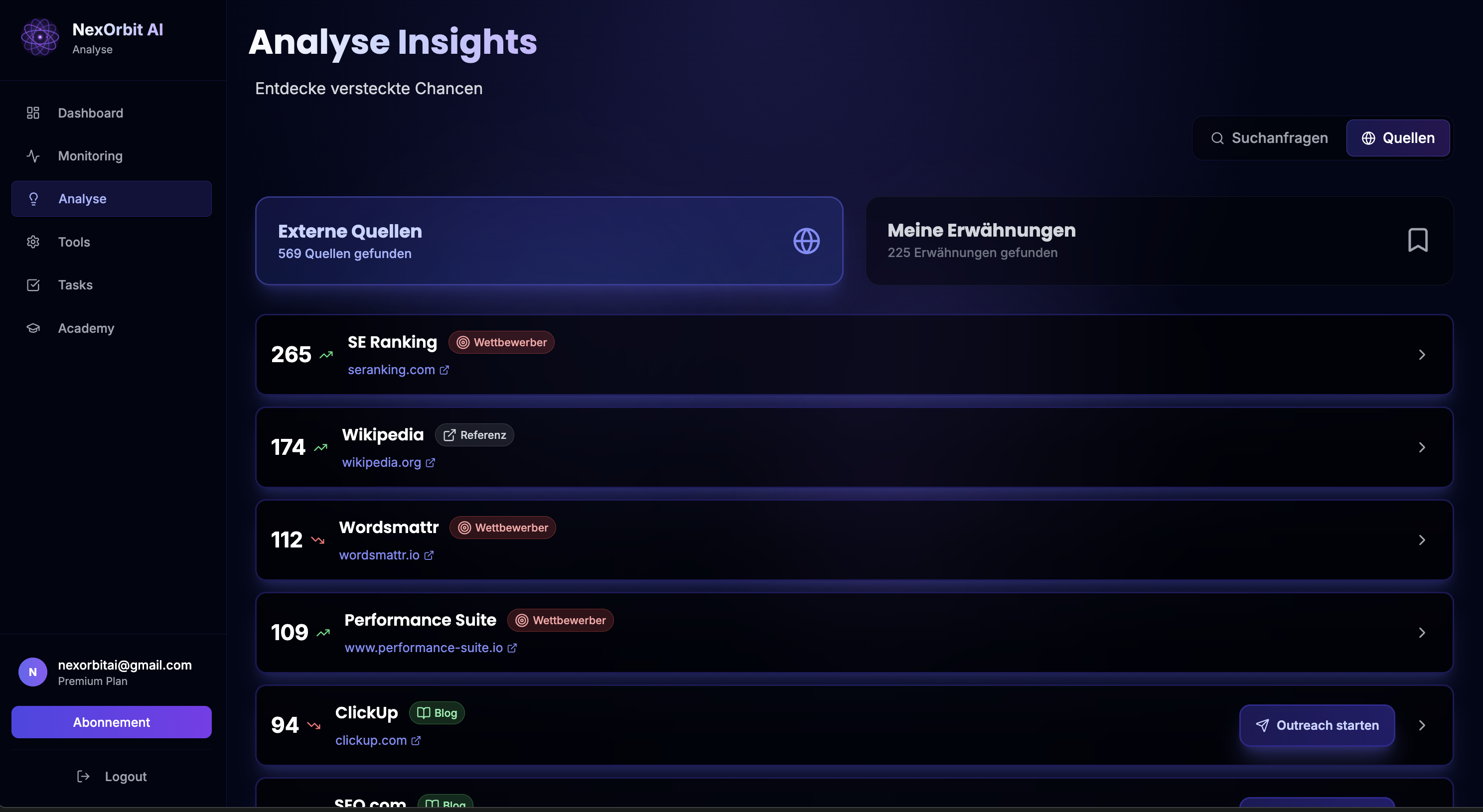Expand the SE Ranking row chevron
This screenshot has width=1483, height=812.
click(1422, 355)
